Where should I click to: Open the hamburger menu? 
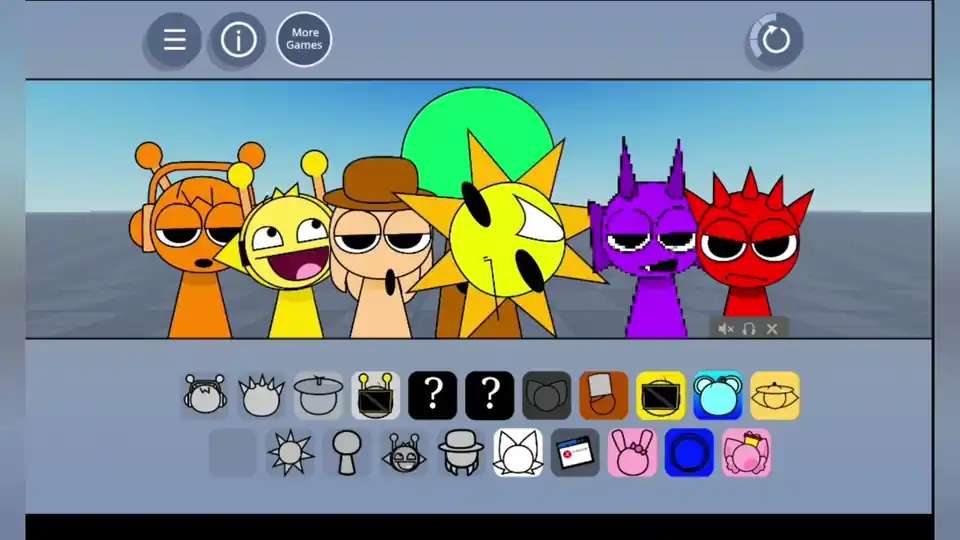[174, 40]
